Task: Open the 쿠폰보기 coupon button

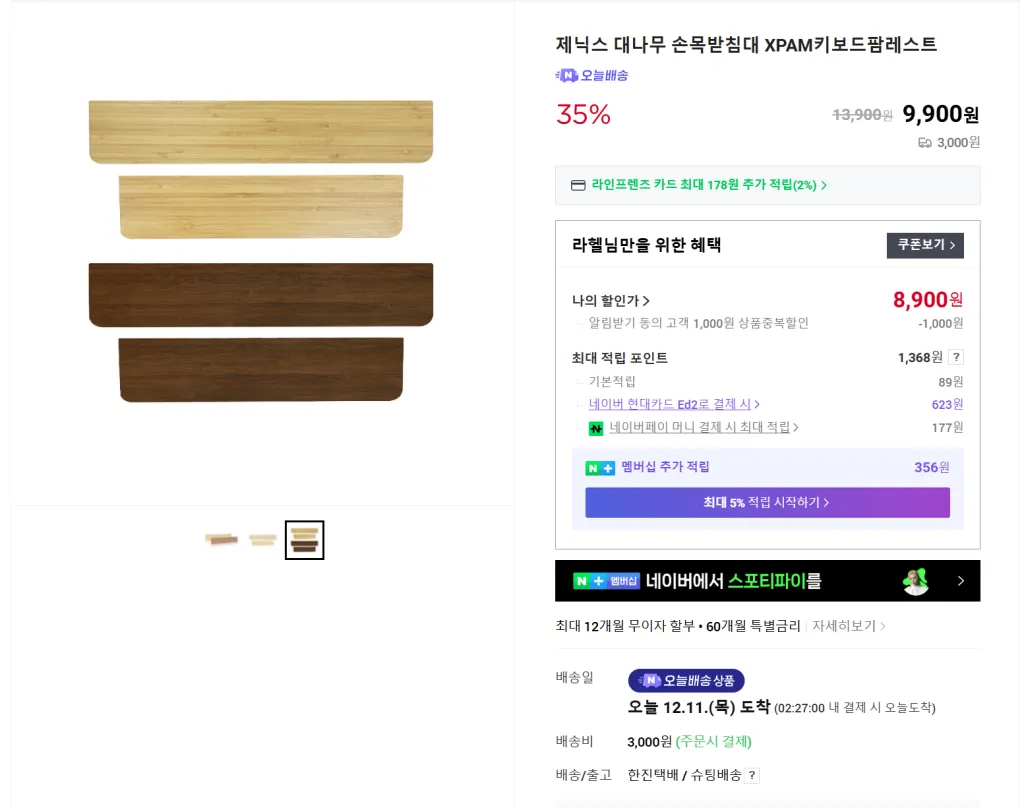Action: tap(925, 245)
